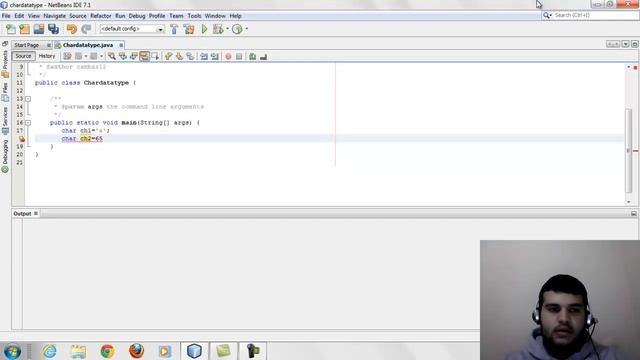This screenshot has height=360, width=640.
Task: Run the project with the green play icon
Action: point(204,29)
